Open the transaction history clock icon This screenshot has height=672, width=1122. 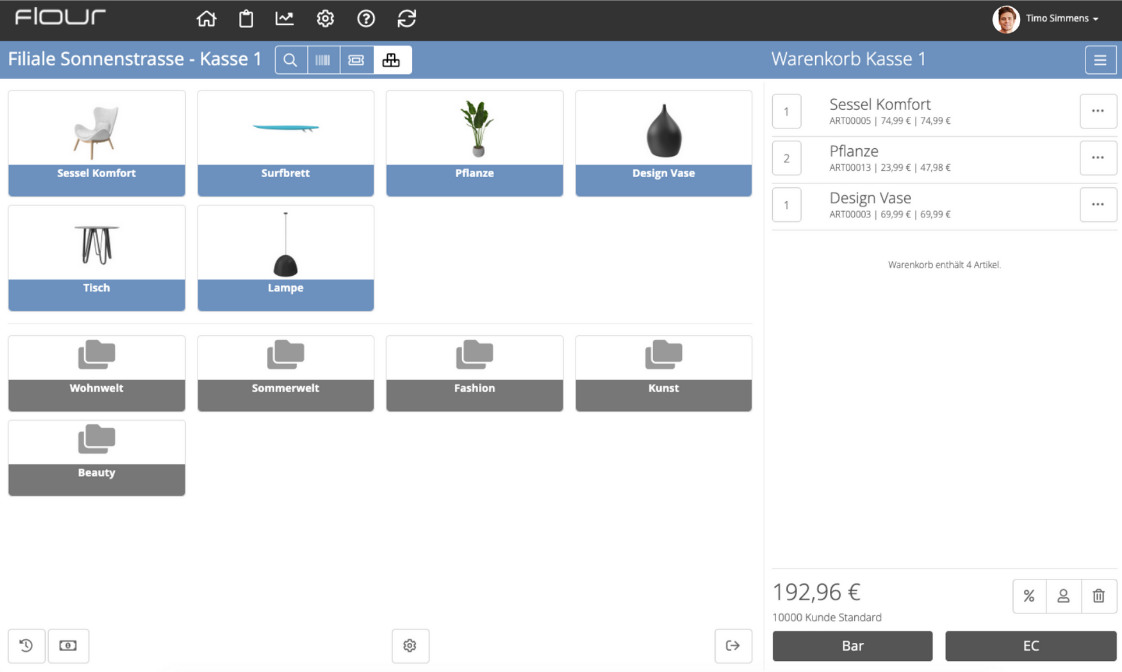coord(26,646)
